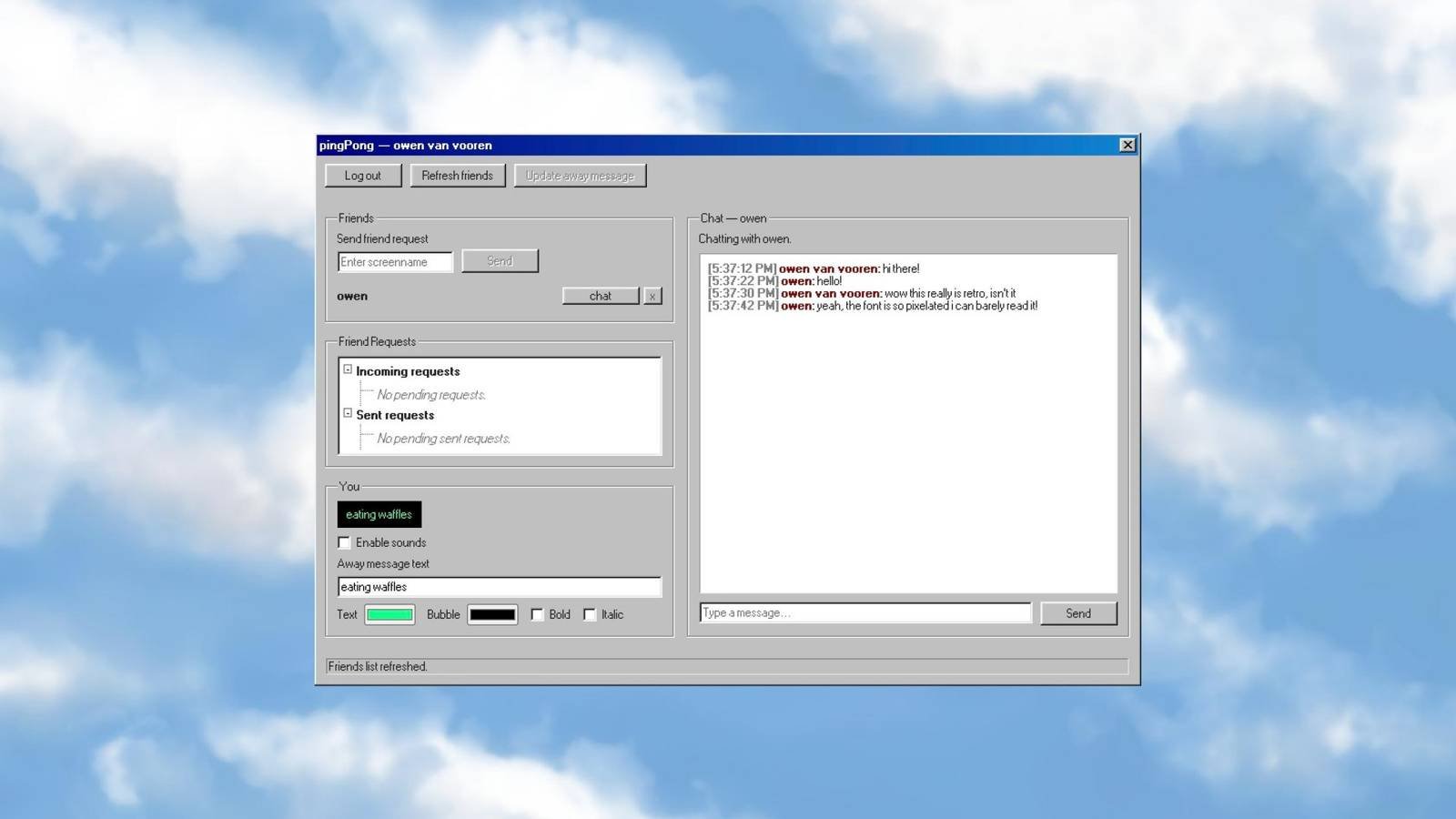This screenshot has height=819, width=1456.
Task: Select the eating waffles status preview
Action: 379,513
